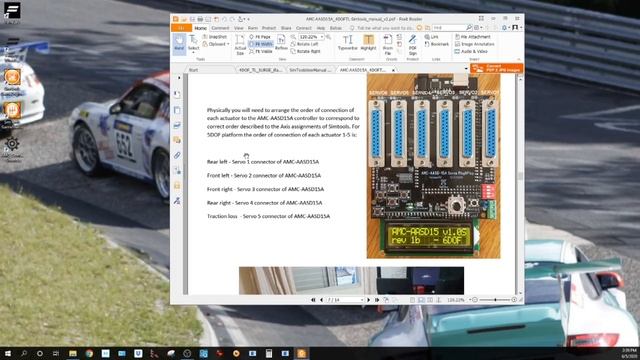Choose the Select tool in the ribbon
This screenshot has height=360, width=640.
pos(193,43)
